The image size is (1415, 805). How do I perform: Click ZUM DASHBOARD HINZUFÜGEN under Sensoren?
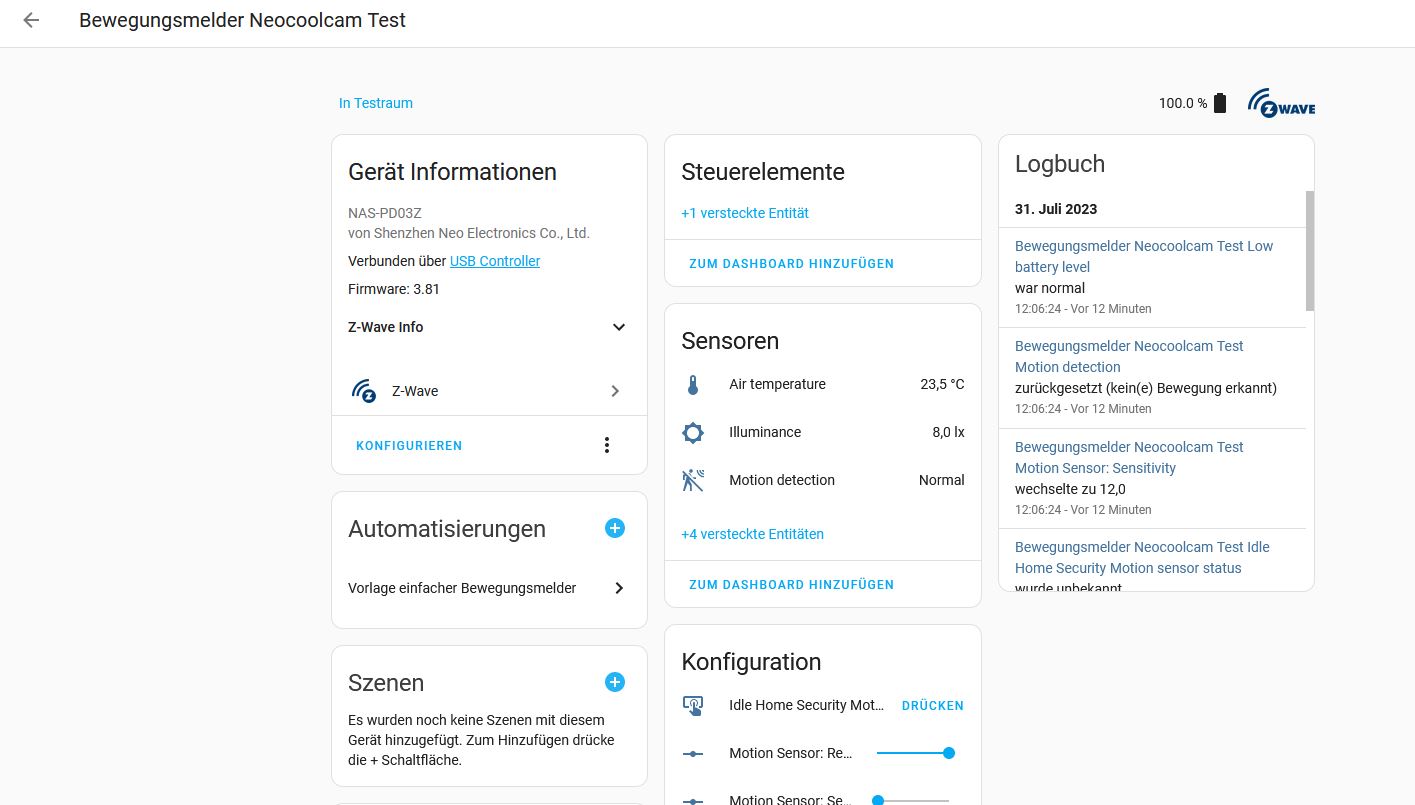[791, 585]
